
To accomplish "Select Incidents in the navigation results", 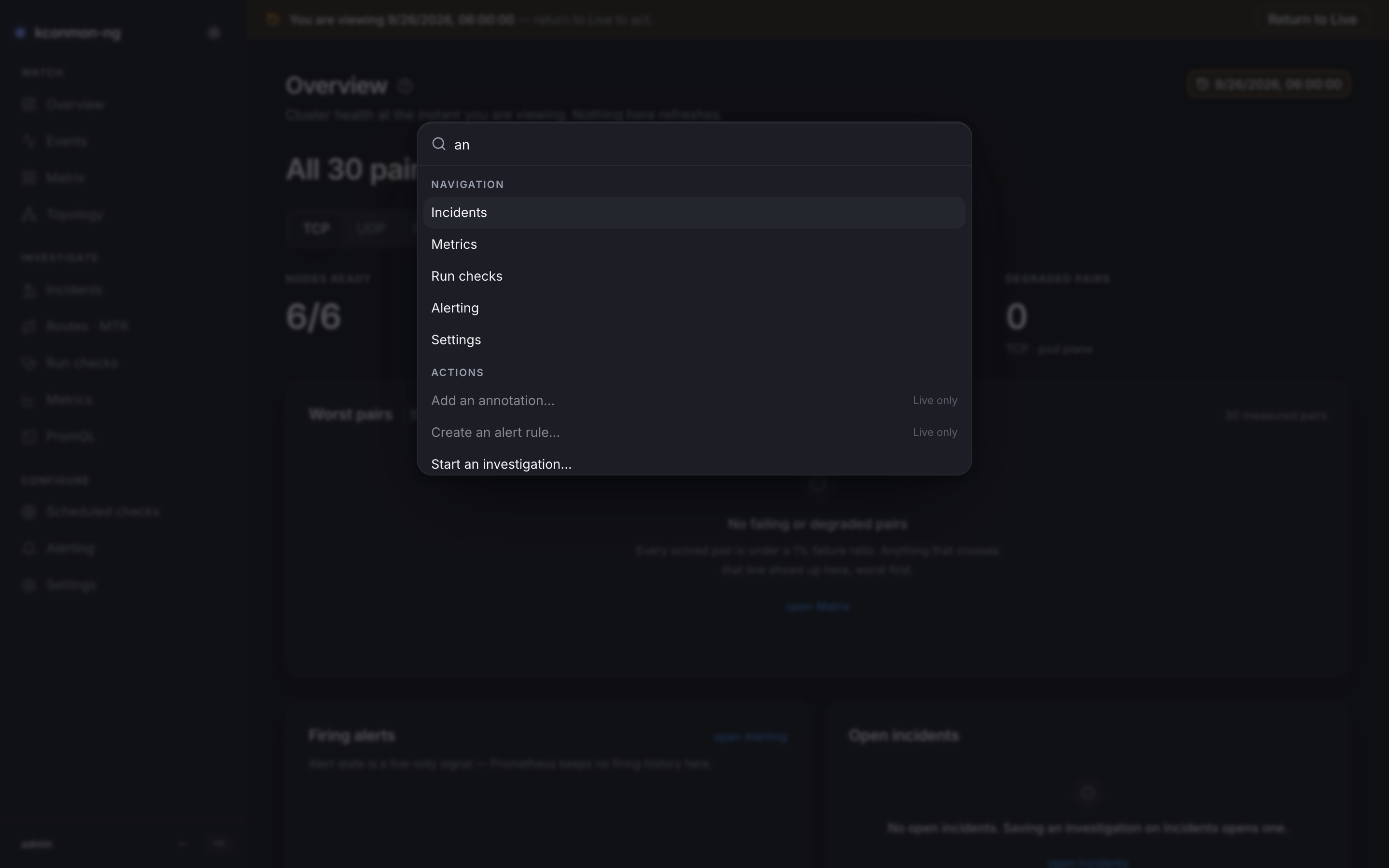I will pos(694,212).
